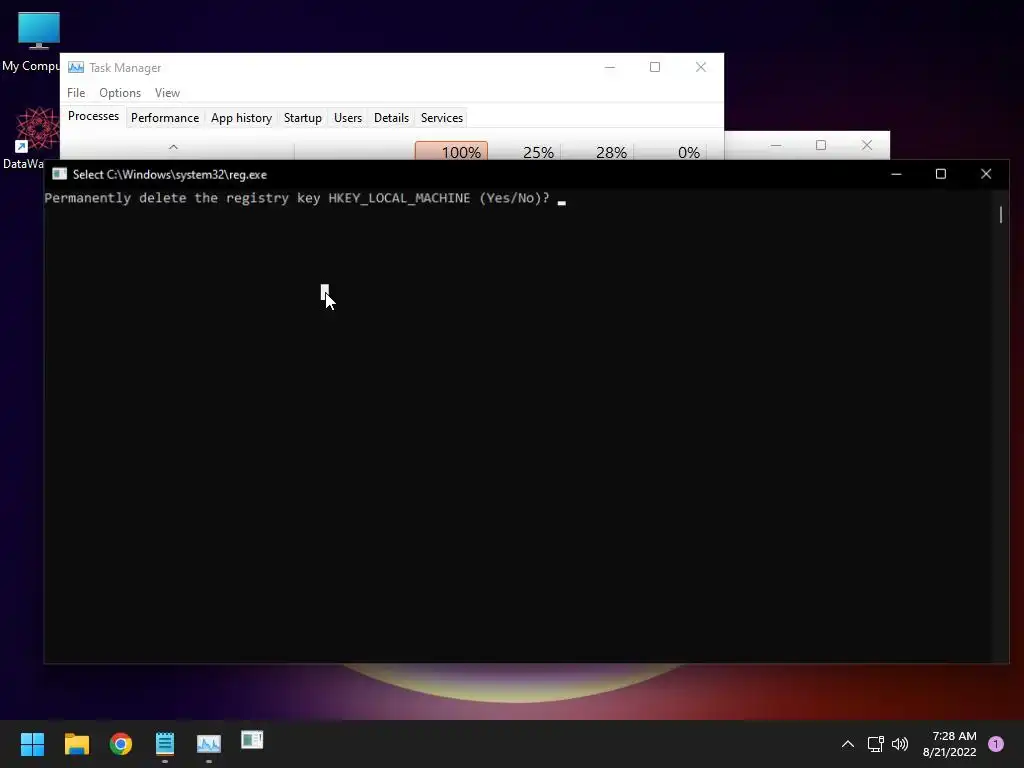Sort by the 100% CPU column header
The height and width of the screenshot is (768, 1024).
pos(451,151)
